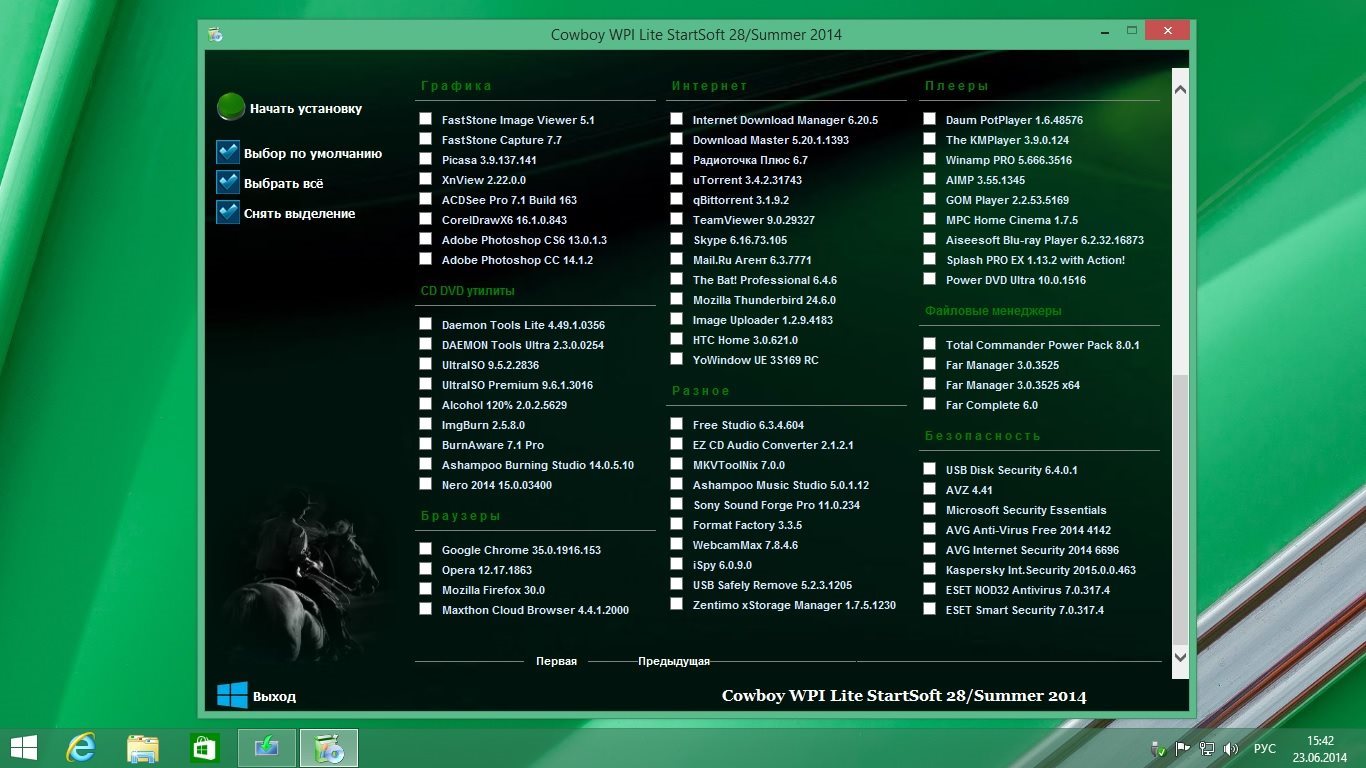This screenshot has height=768, width=1366.
Task: Click AVG Anti-Virus Free 2014 4142 text
Action: 1028,530
